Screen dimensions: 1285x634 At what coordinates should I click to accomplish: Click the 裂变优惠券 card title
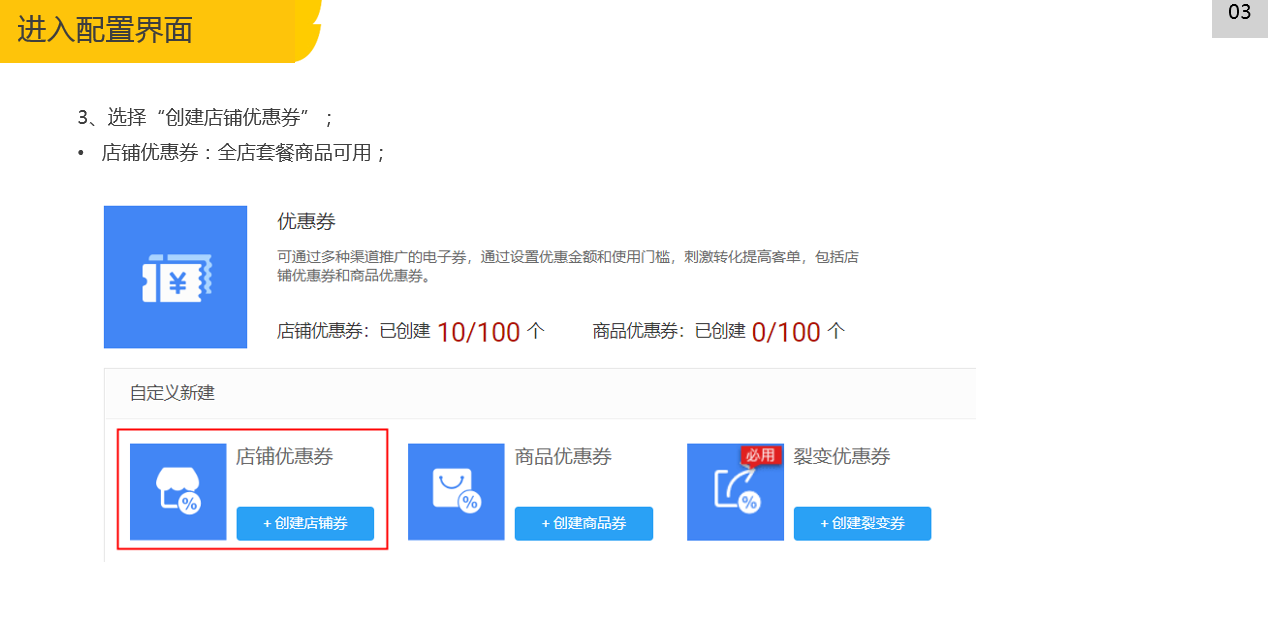pos(842,457)
